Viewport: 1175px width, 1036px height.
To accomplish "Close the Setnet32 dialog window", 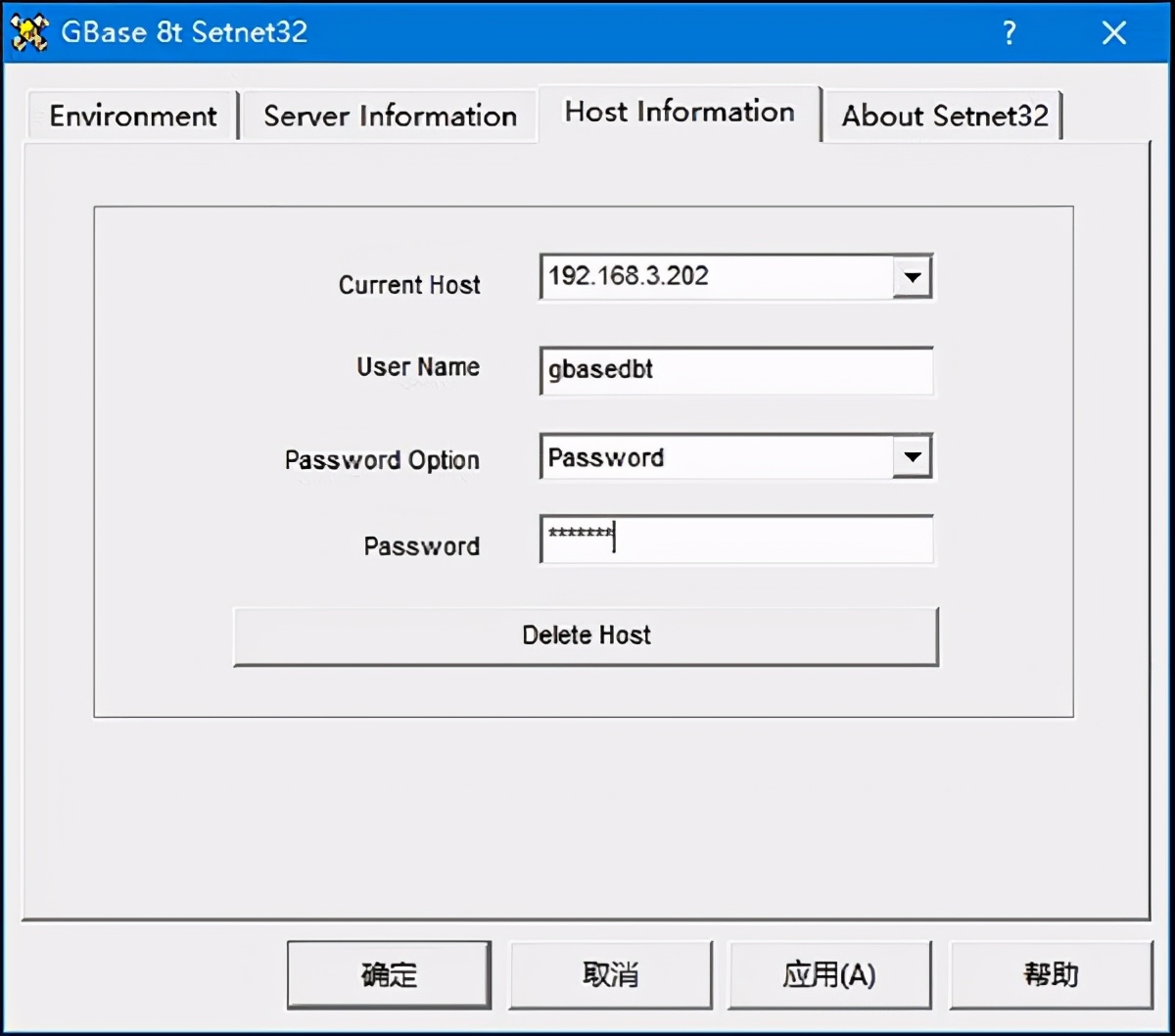I will pyautogui.click(x=1114, y=33).
